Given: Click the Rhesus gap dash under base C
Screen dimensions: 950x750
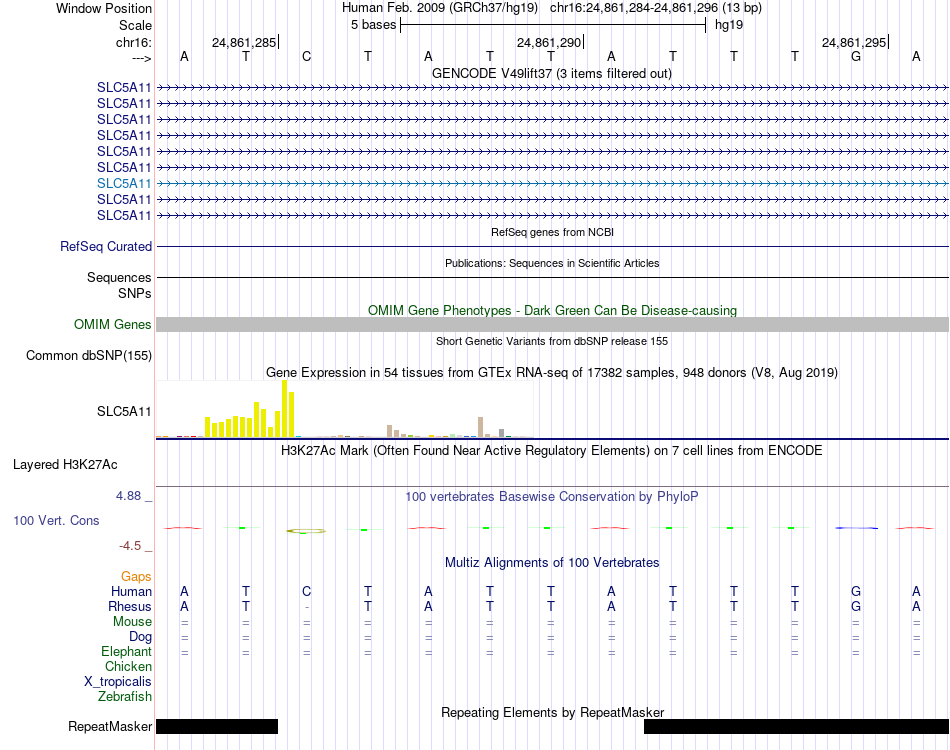Looking at the screenshot, I should [307, 607].
